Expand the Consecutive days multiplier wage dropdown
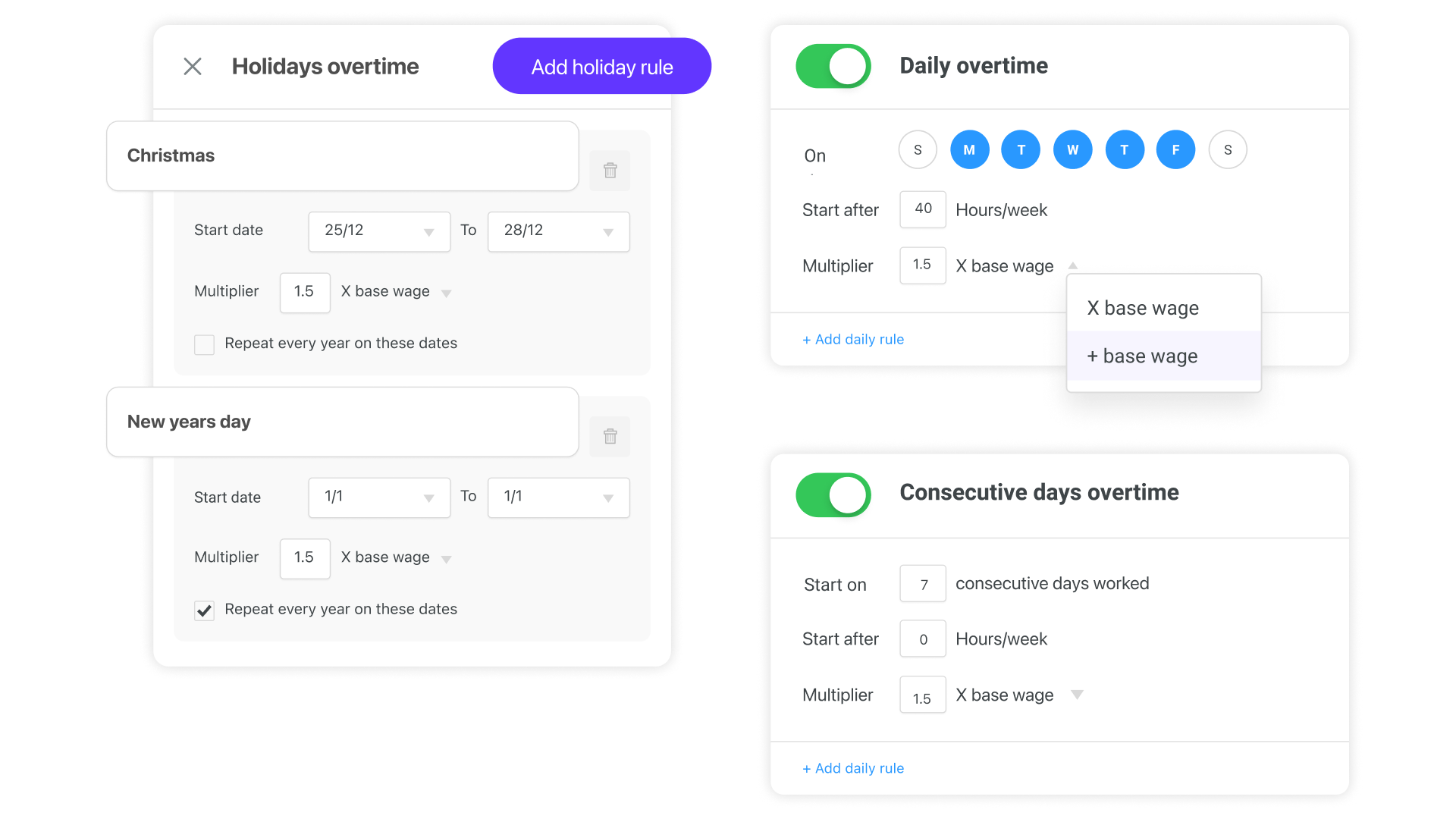1456x819 pixels. click(x=1078, y=694)
